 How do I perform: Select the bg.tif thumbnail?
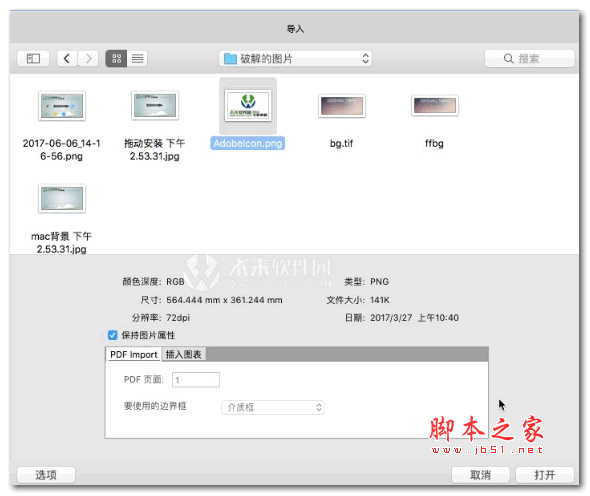[x=342, y=106]
